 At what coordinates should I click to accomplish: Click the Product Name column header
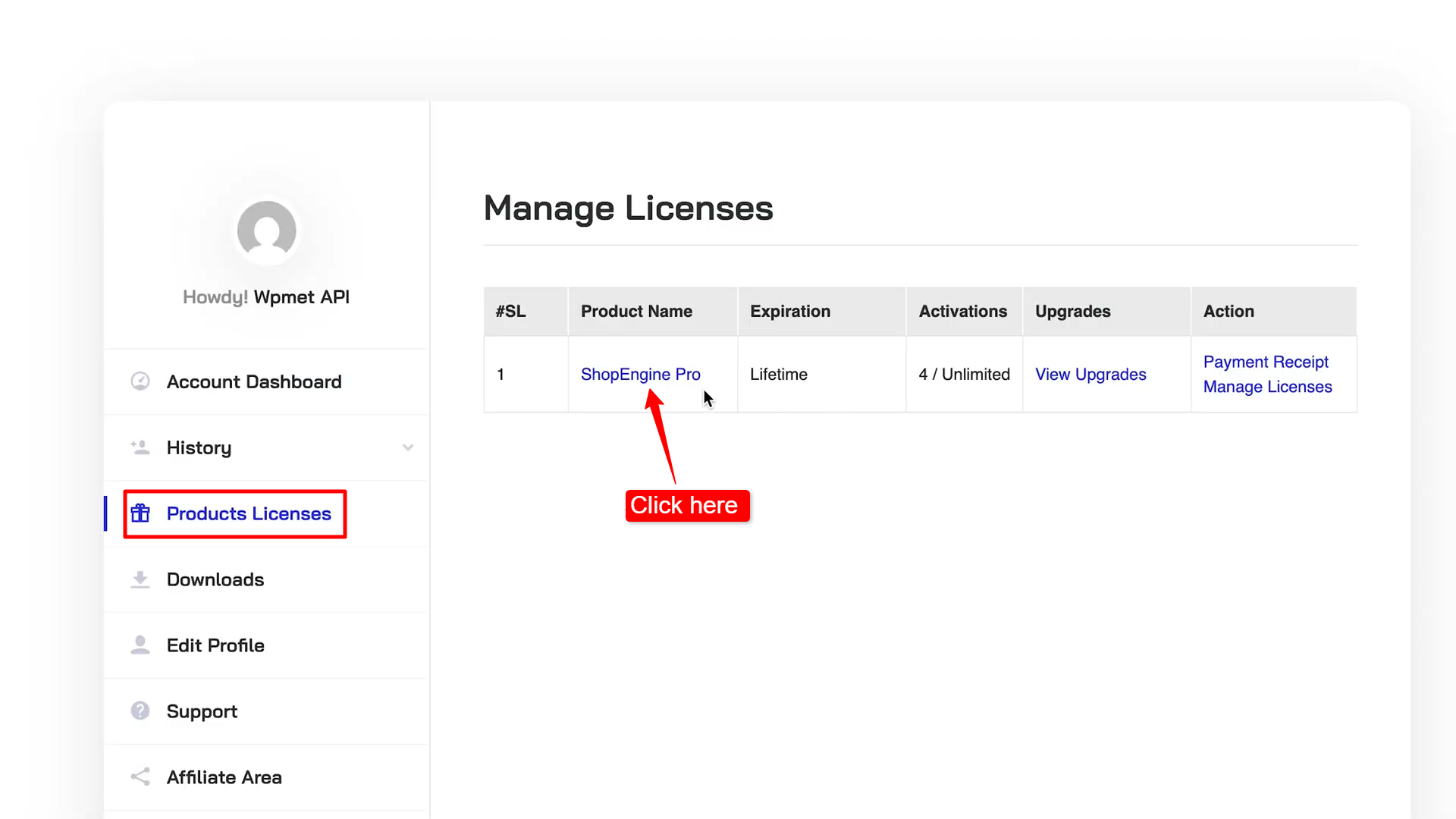(x=653, y=312)
